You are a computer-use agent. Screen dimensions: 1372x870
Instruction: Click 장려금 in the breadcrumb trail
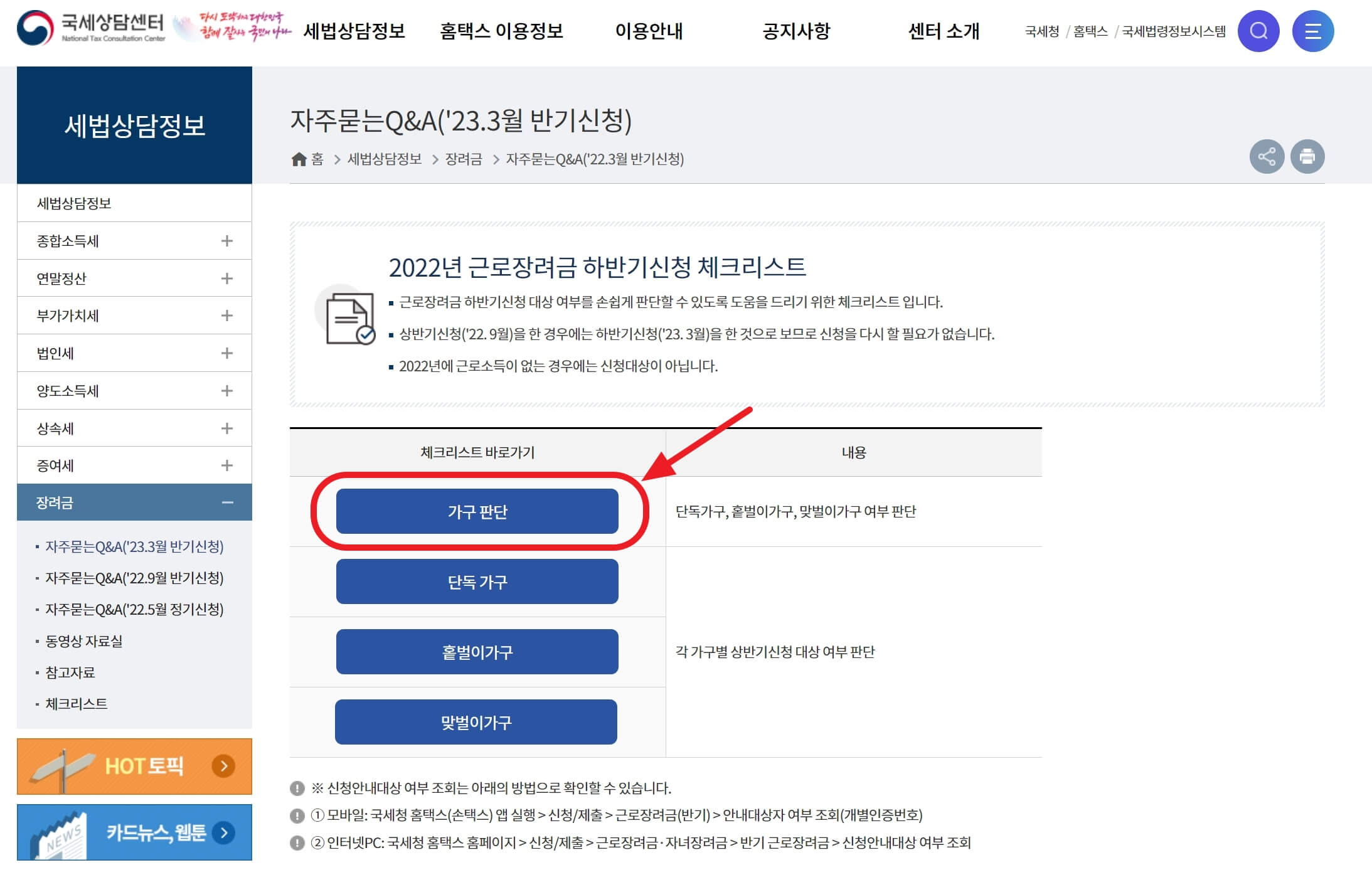click(x=465, y=159)
